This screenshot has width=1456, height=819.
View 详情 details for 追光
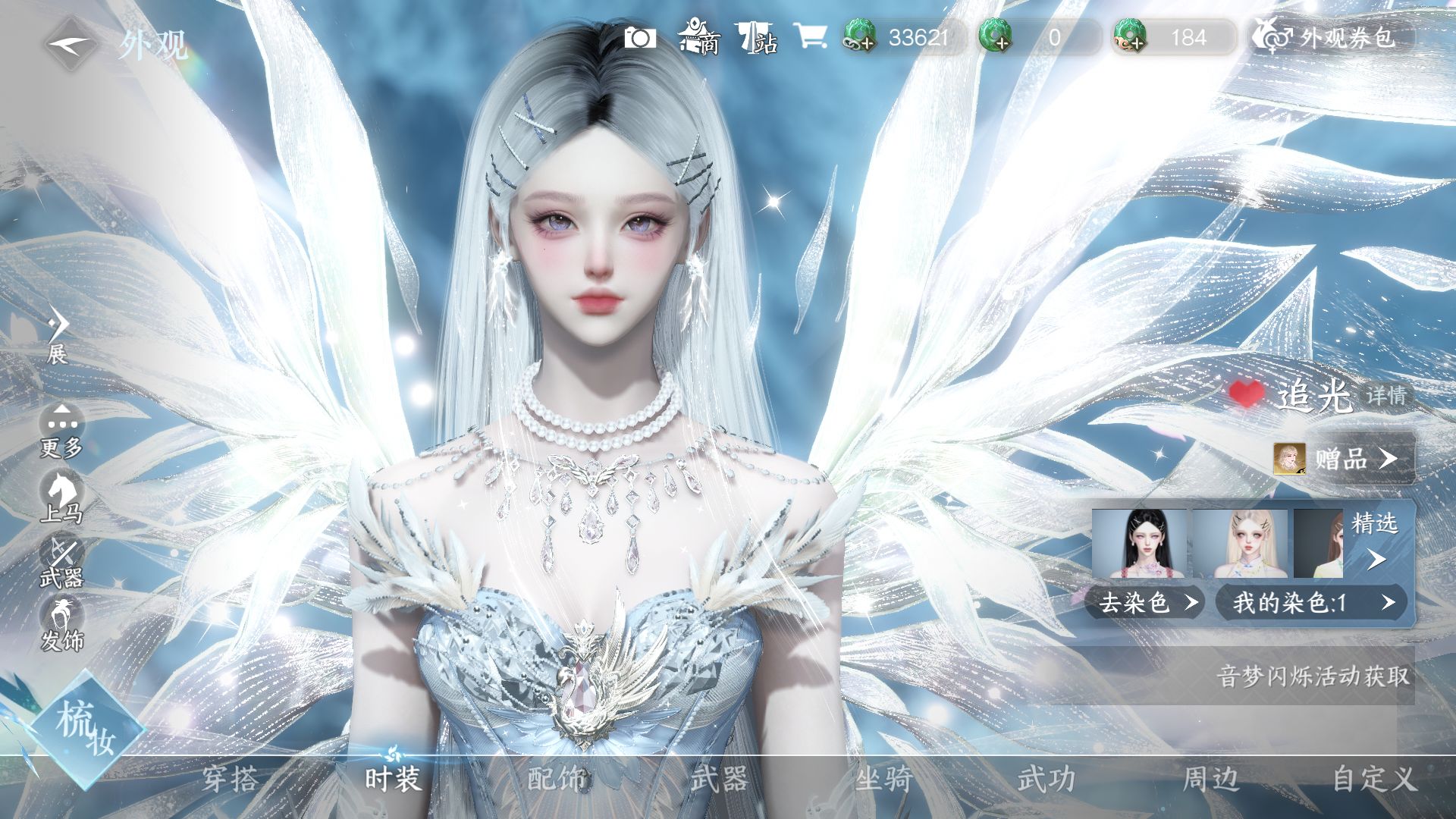click(x=1386, y=396)
